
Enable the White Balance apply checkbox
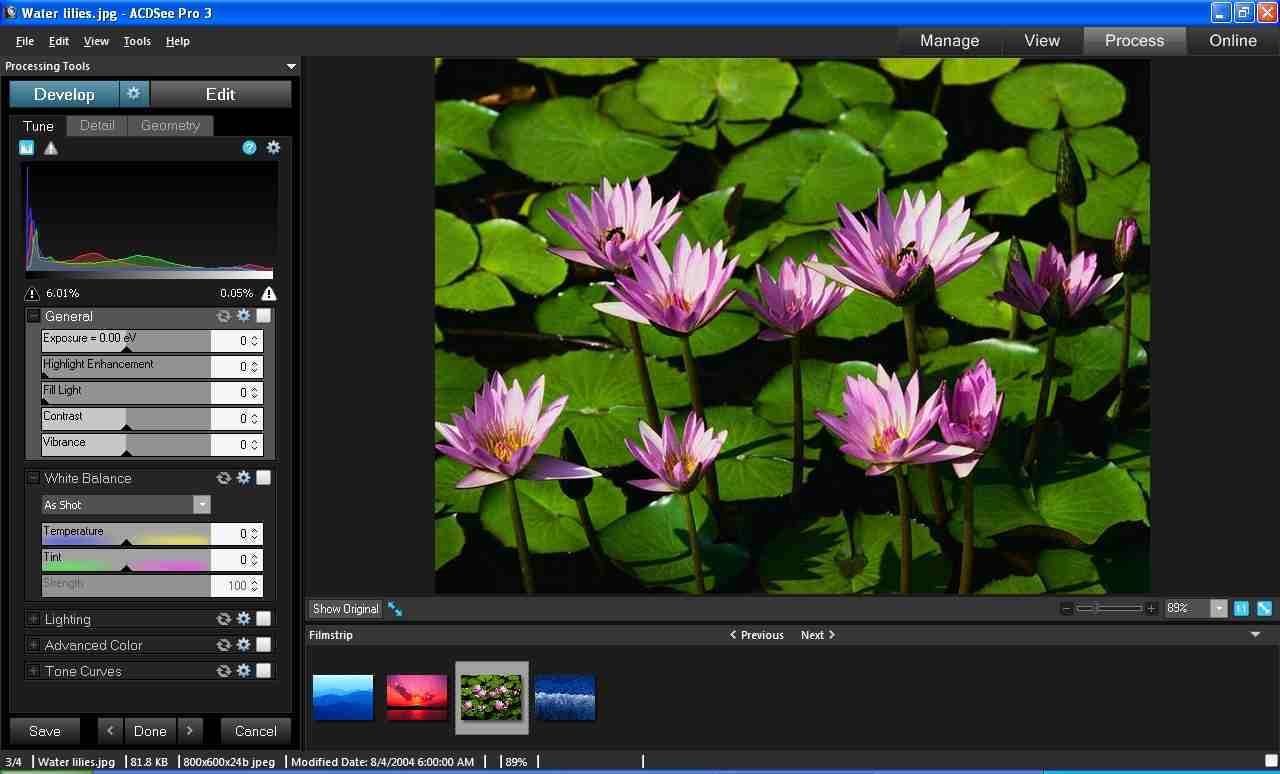click(263, 477)
